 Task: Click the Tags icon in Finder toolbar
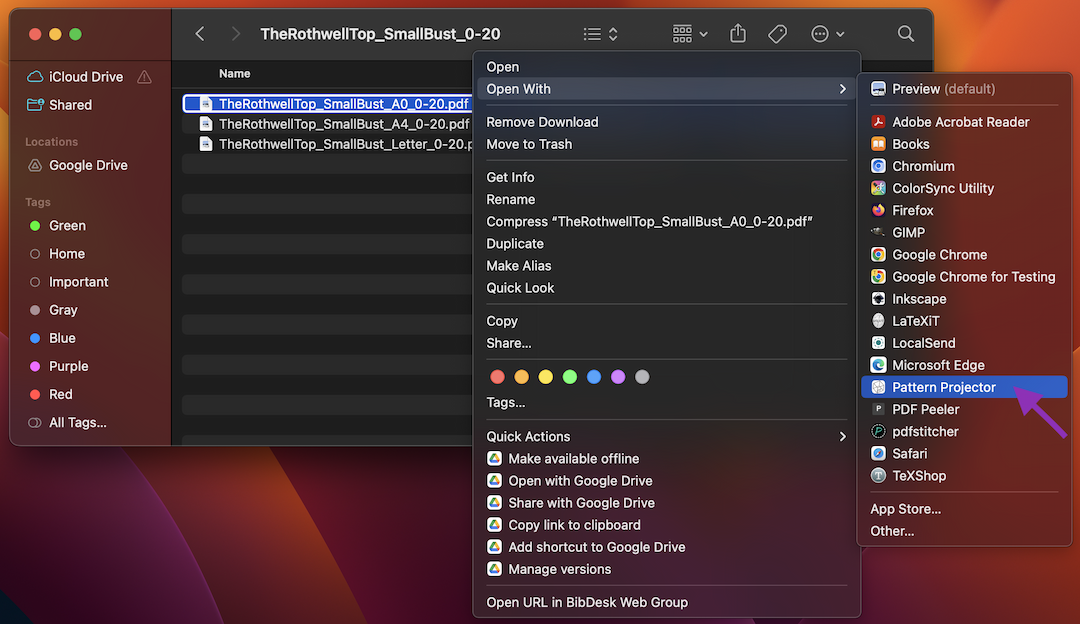[x=777, y=34]
